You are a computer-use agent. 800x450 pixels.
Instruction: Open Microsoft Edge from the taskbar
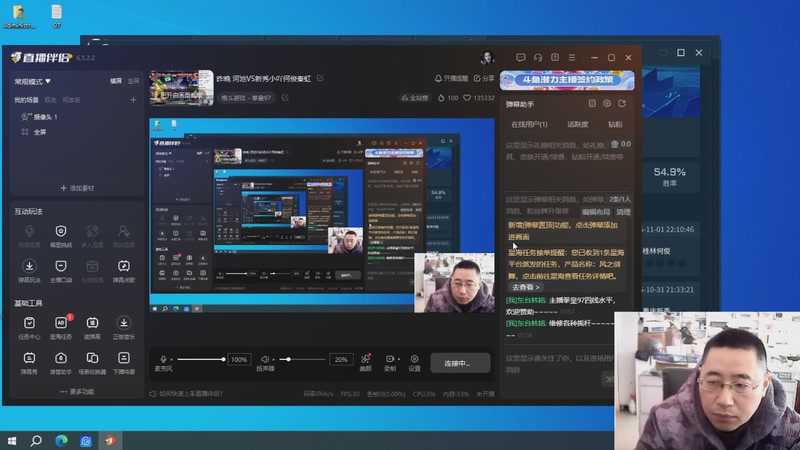tap(61, 440)
